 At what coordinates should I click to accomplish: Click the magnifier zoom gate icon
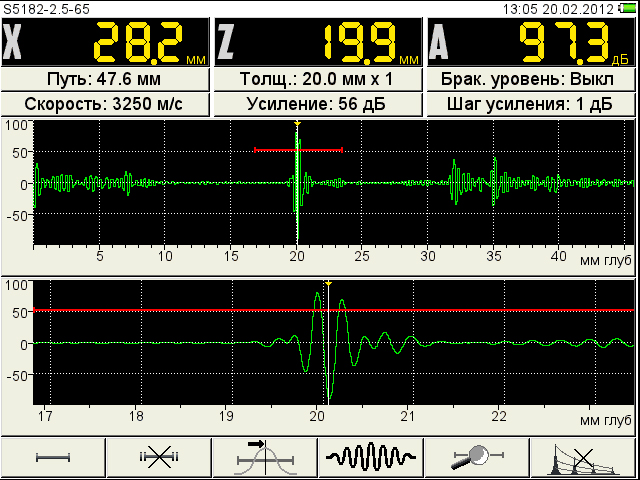[477, 458]
